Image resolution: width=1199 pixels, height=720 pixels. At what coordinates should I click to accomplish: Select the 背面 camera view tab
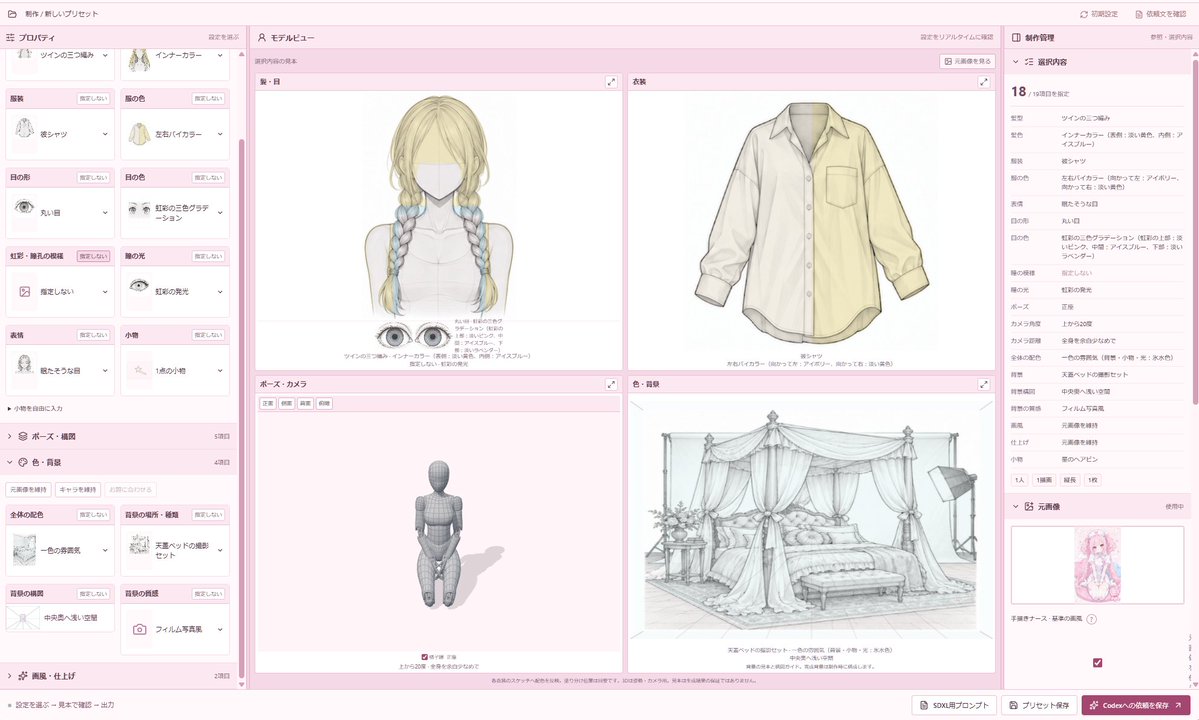[x=305, y=404]
